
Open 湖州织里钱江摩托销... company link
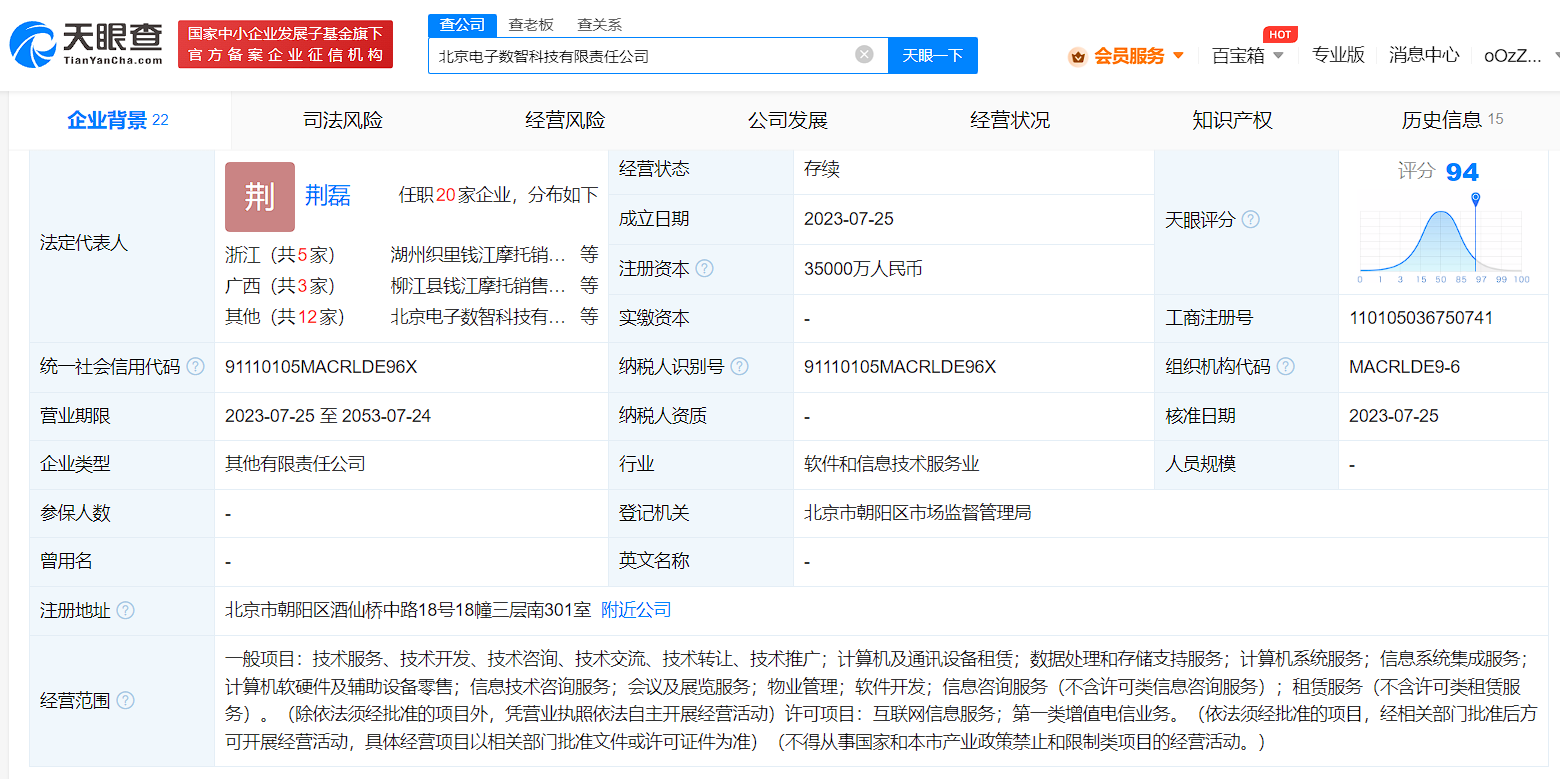(x=478, y=255)
